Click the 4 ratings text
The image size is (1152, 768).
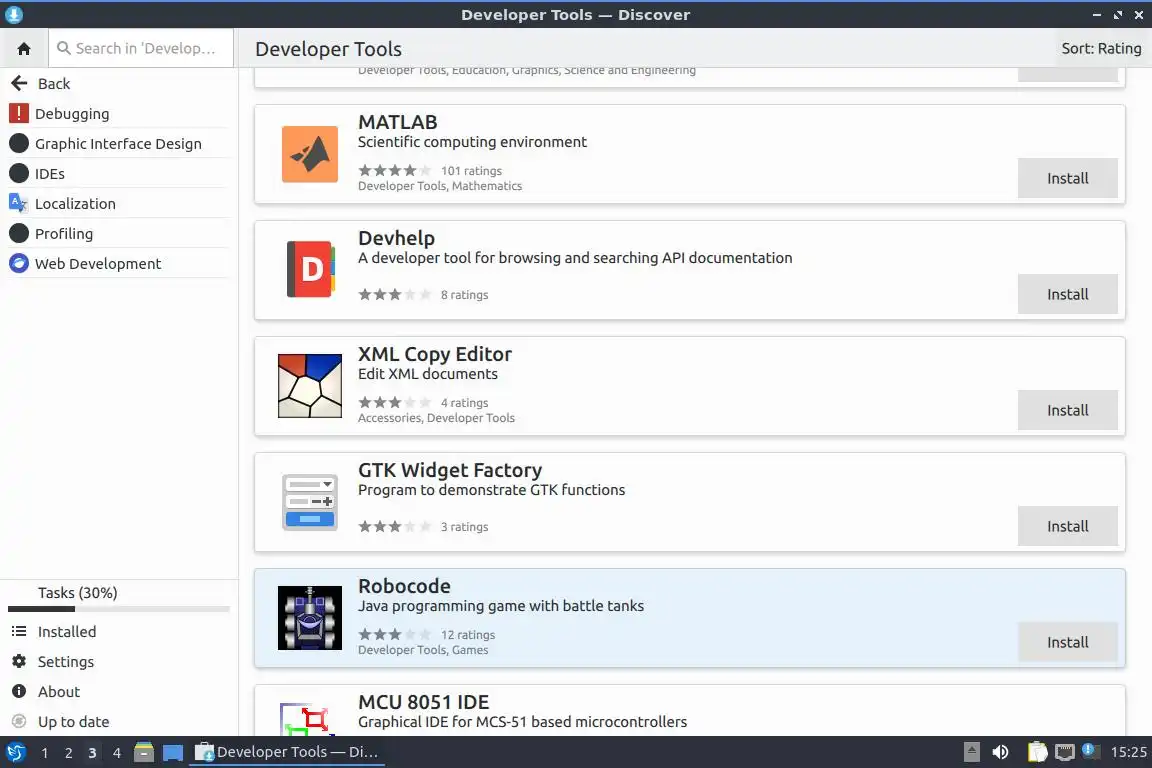click(464, 403)
